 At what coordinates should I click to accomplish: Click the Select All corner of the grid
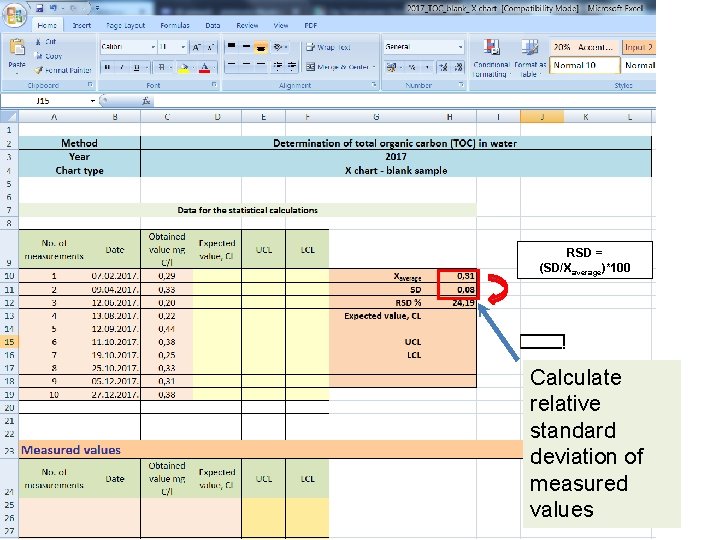pyautogui.click(x=9, y=117)
